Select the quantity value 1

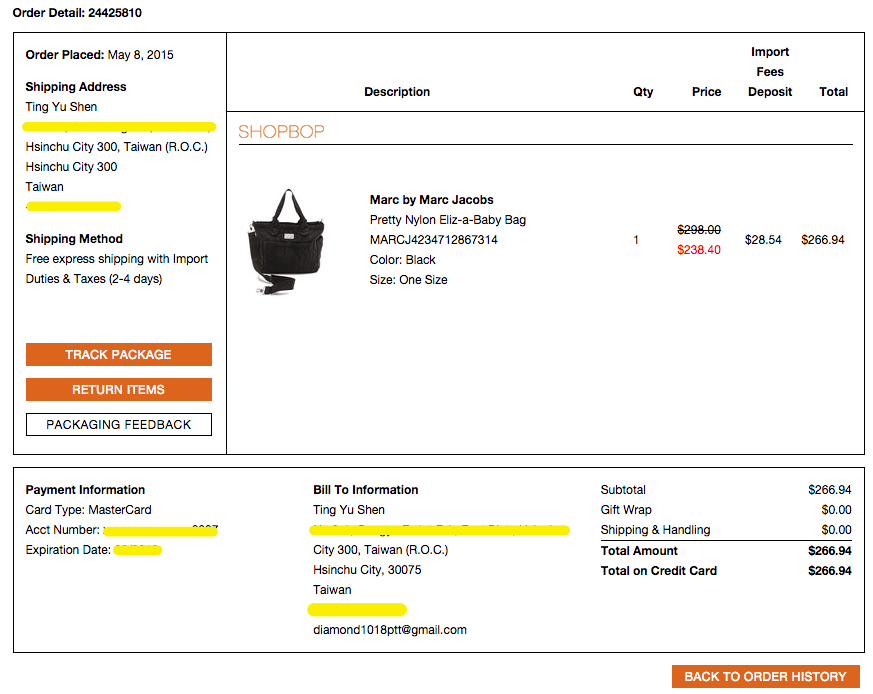[x=636, y=240]
